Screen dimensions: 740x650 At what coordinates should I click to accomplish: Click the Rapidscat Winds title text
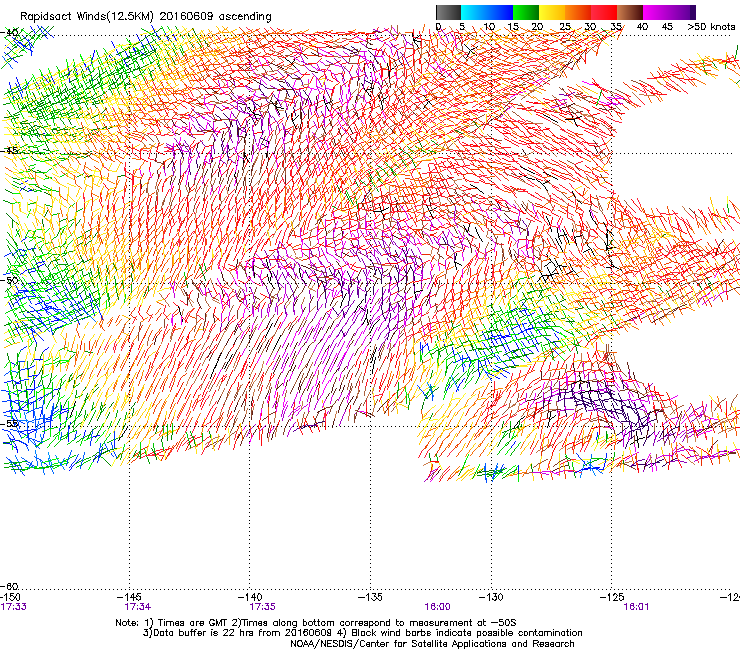point(145,16)
